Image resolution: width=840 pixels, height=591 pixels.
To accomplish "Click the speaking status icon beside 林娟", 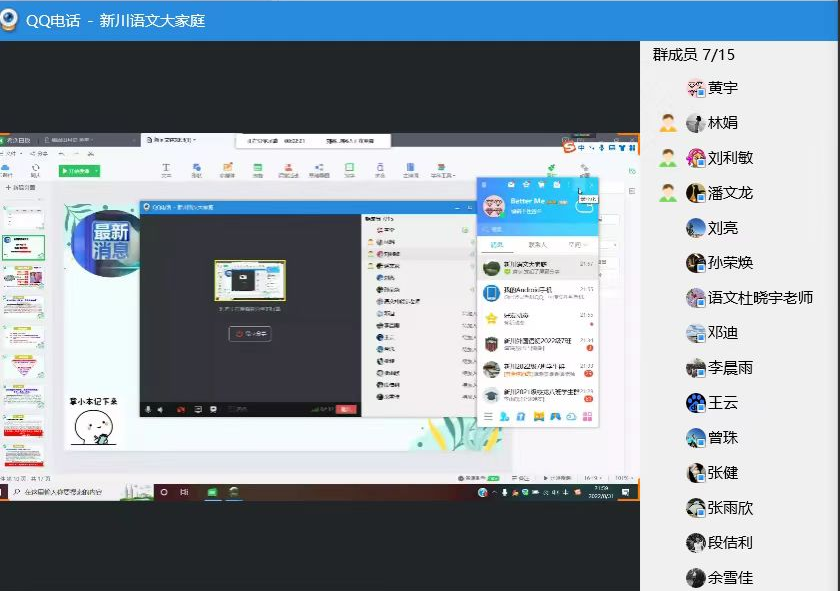I will [668, 123].
